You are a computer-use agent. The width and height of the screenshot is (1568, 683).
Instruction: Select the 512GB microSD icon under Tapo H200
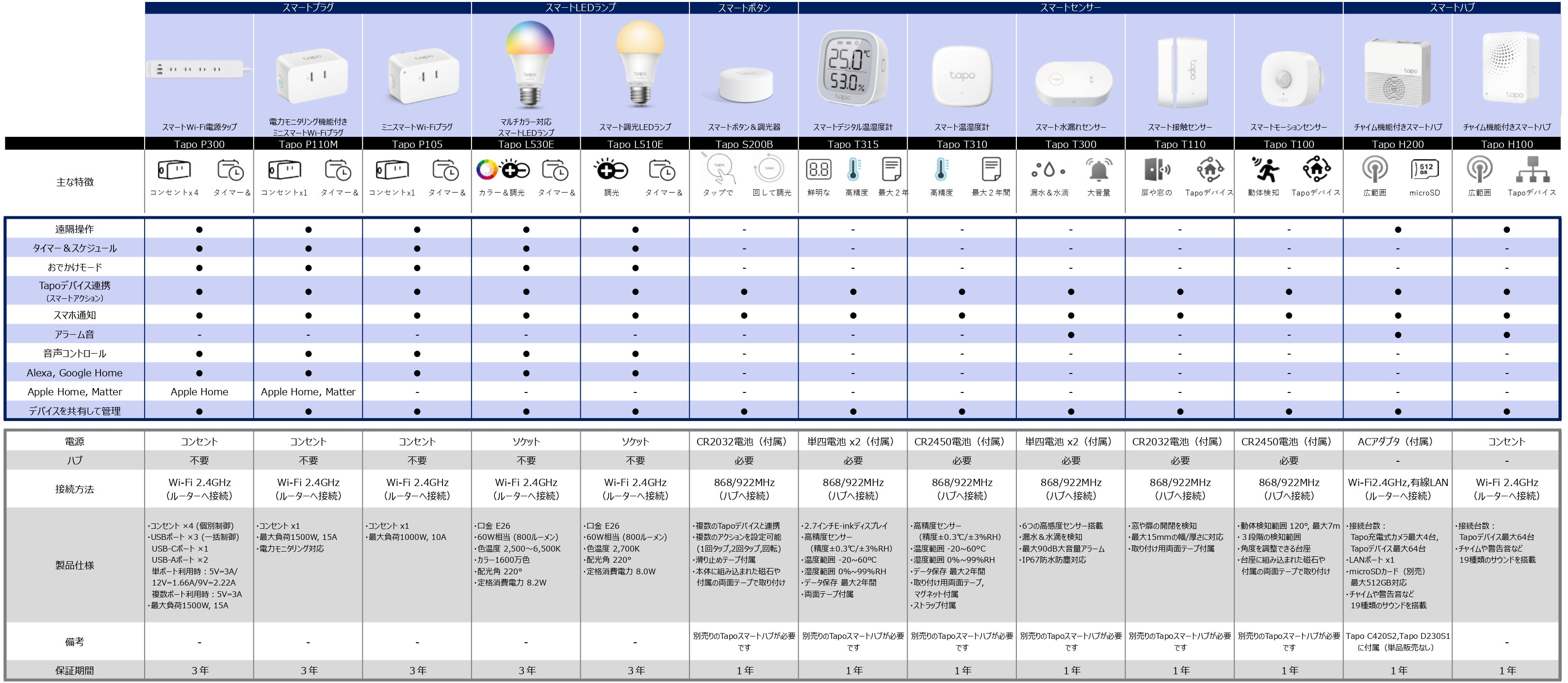tap(1424, 169)
